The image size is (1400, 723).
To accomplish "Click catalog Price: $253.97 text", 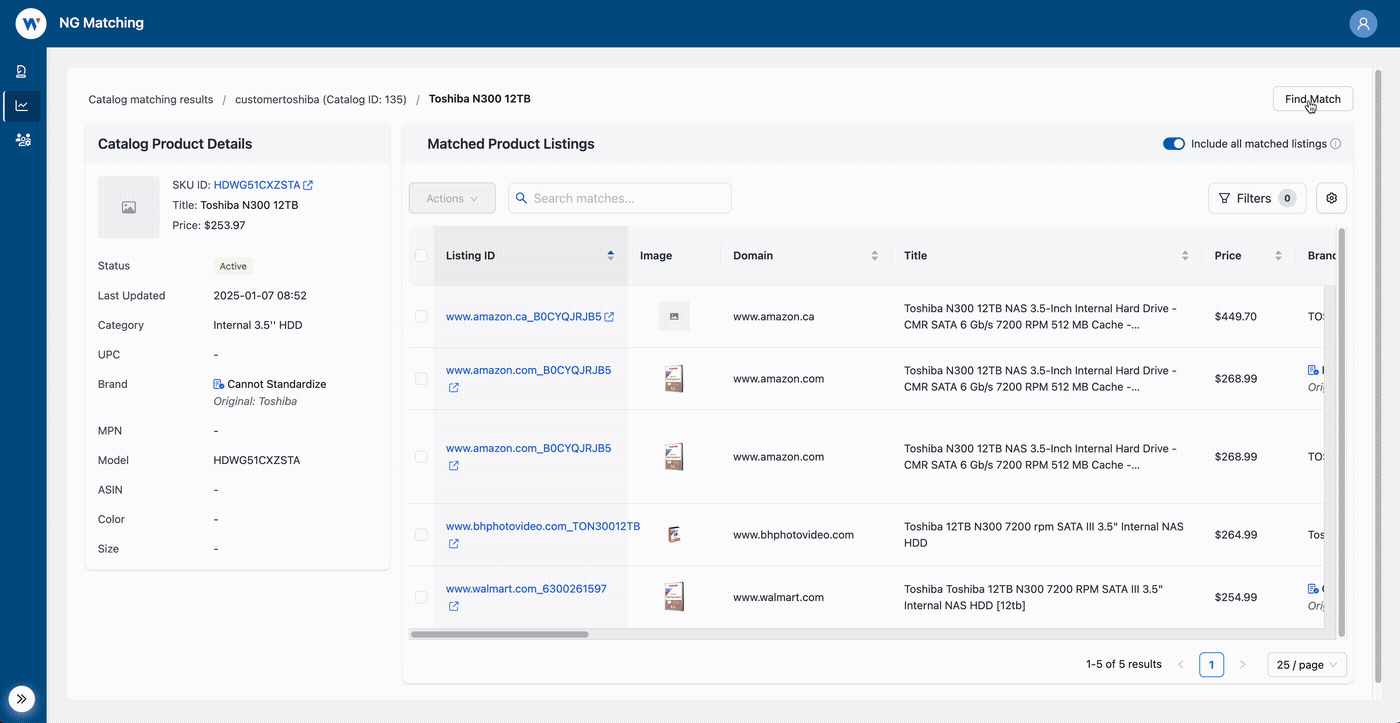I will (209, 225).
